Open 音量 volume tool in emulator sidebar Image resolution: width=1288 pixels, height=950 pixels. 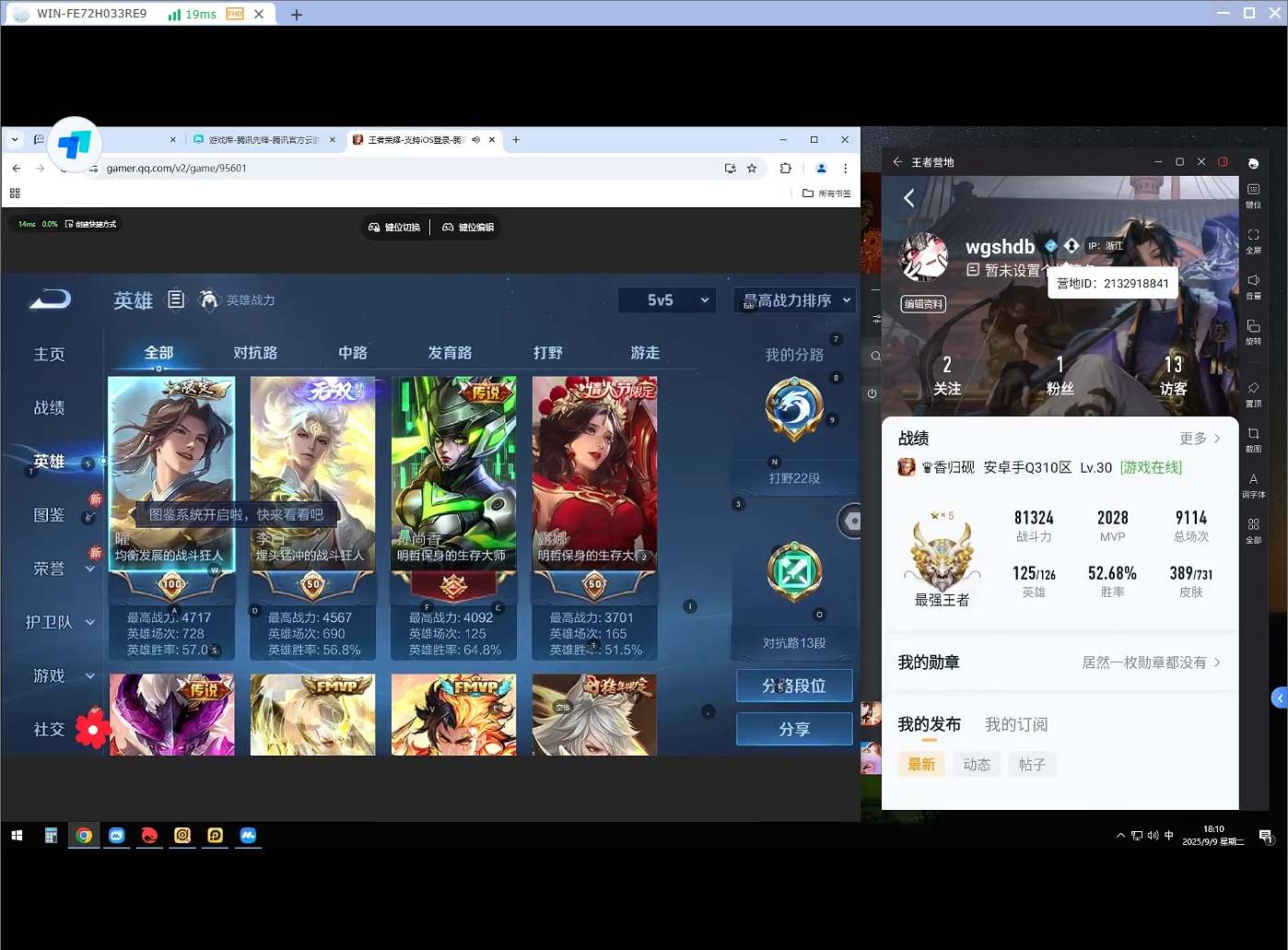point(1253,287)
